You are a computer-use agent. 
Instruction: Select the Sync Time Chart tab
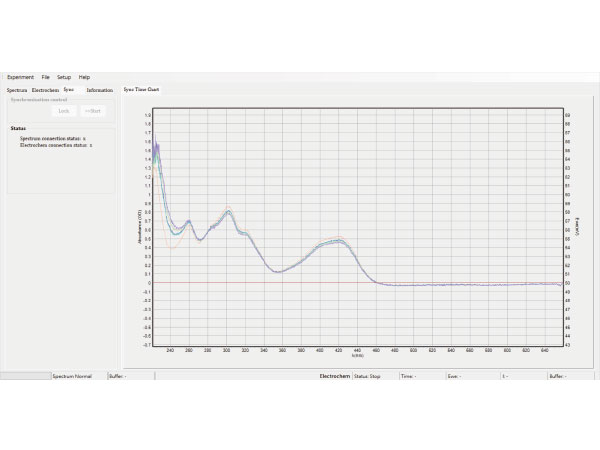point(142,89)
